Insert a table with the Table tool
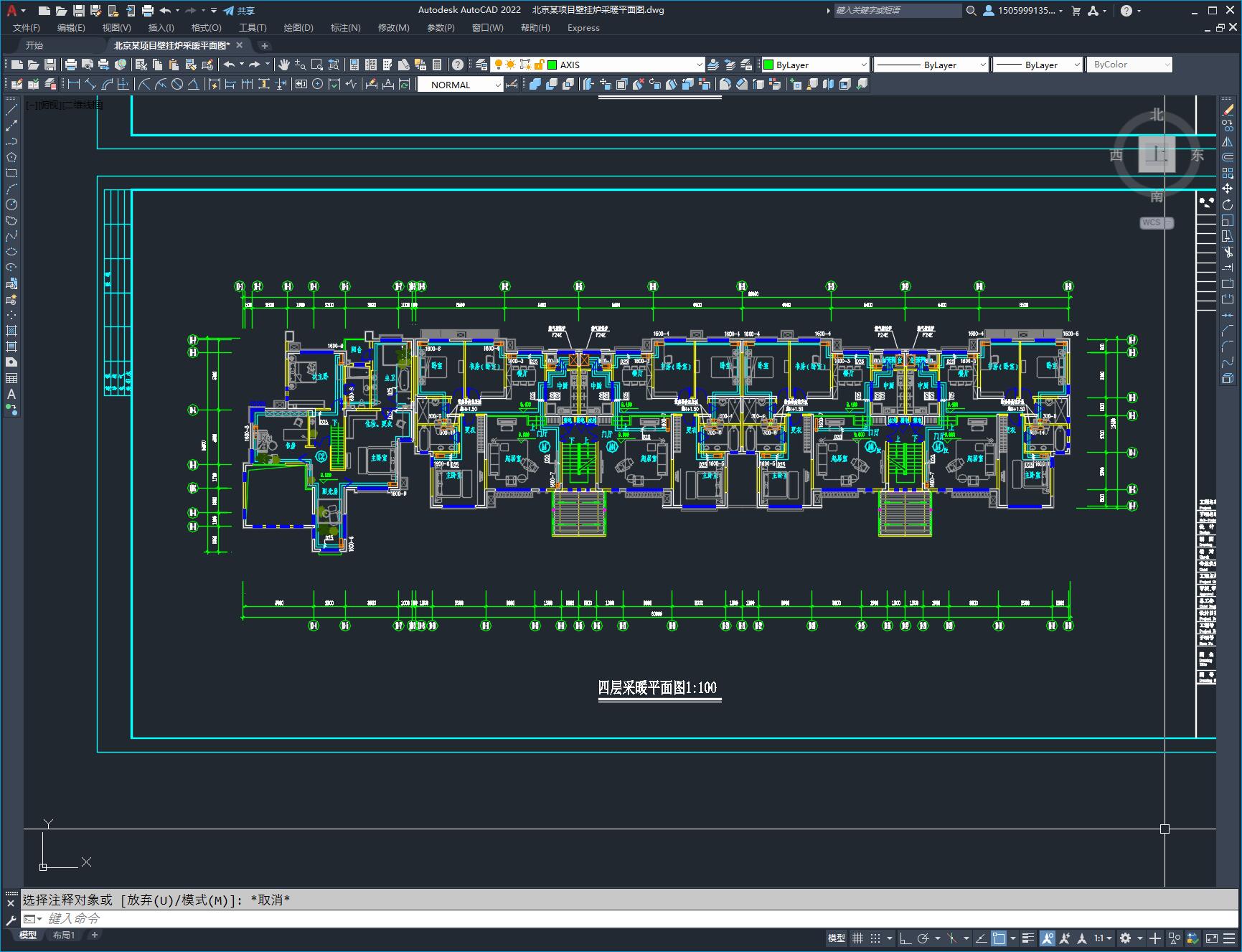 click(x=11, y=378)
